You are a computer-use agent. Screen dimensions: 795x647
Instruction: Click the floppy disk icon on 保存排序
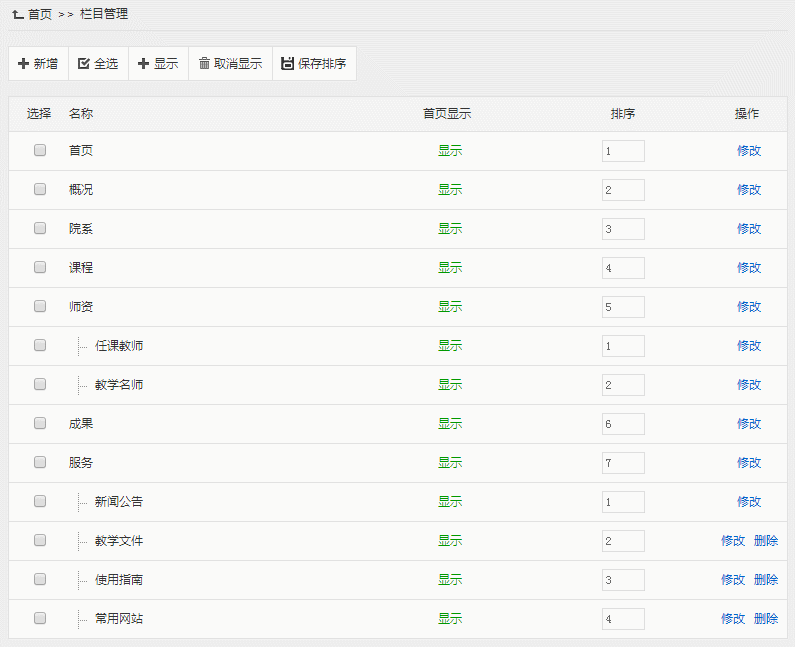click(x=288, y=64)
